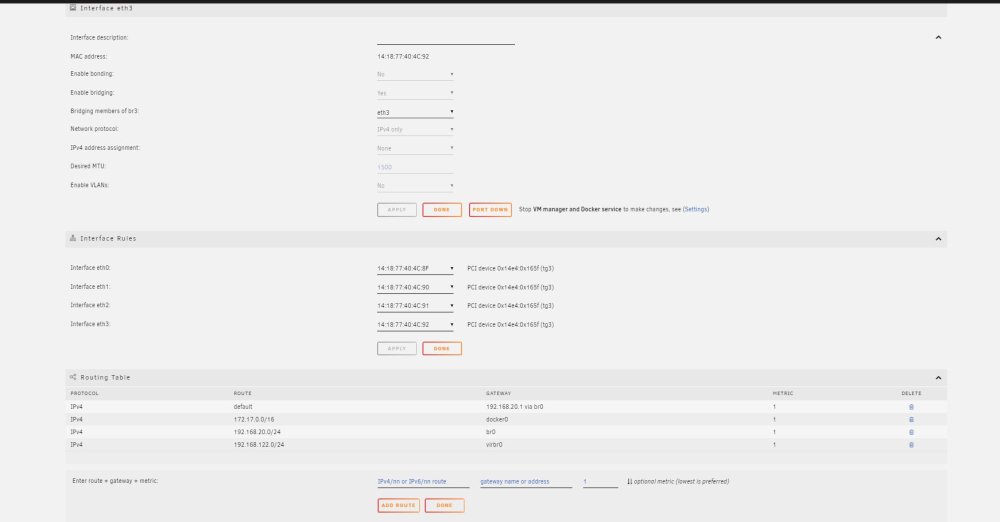Click the Port Down button
This screenshot has height=522, width=1000.
click(490, 209)
